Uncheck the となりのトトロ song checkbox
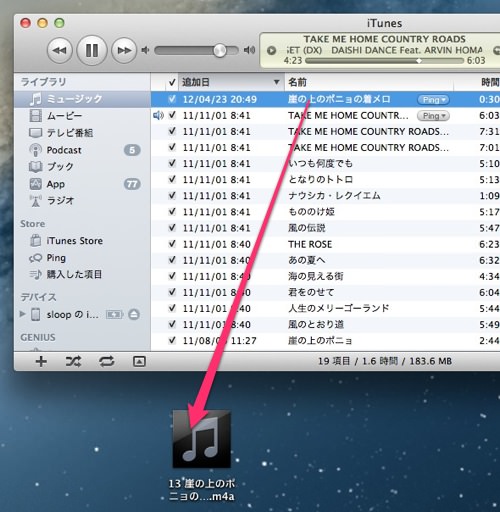Viewport: 500px width, 512px height. tap(172, 179)
